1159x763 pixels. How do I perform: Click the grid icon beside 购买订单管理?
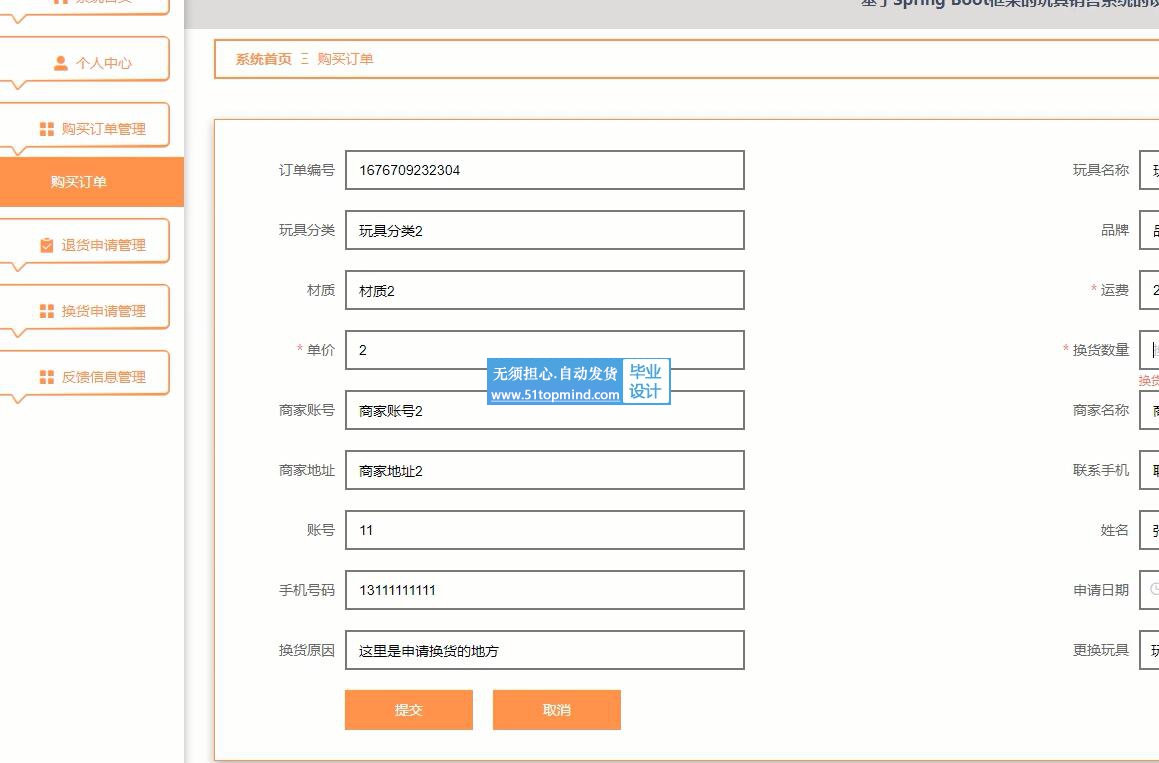(x=46, y=129)
